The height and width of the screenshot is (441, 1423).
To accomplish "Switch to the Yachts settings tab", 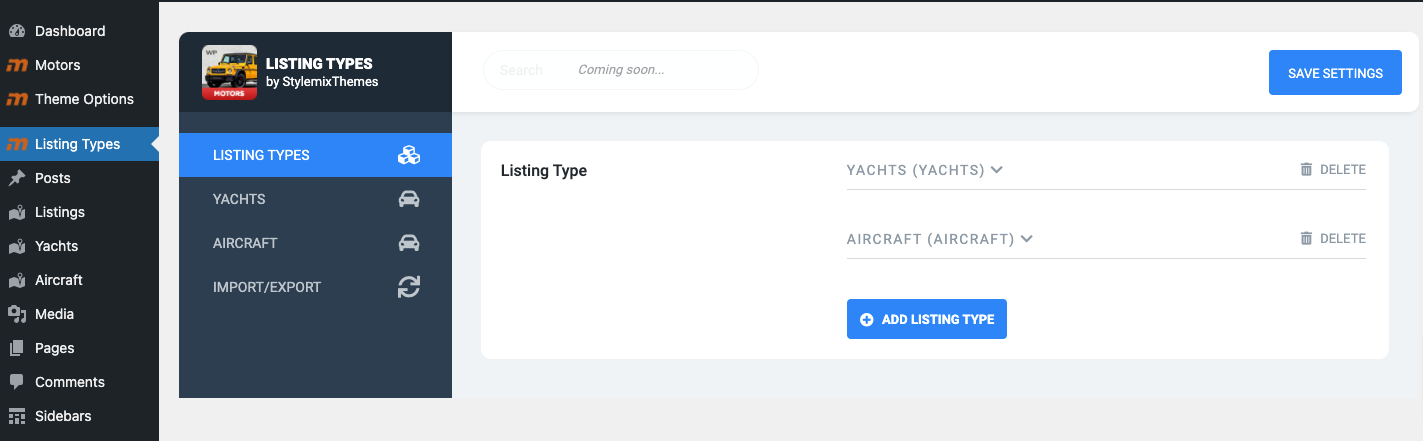I will click(240, 199).
